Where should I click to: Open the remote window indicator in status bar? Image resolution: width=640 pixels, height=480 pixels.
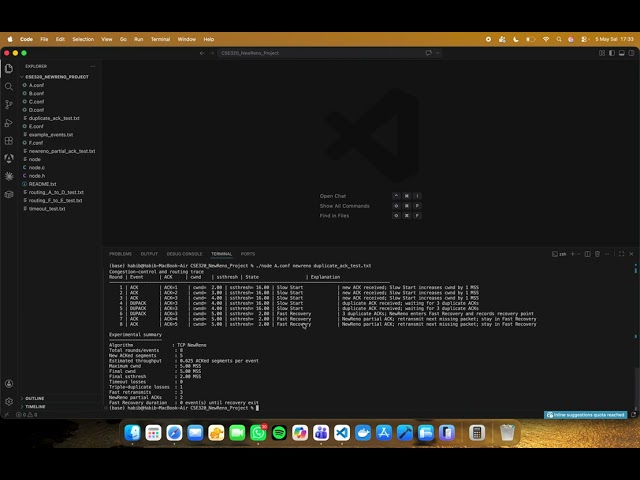(x=6, y=415)
